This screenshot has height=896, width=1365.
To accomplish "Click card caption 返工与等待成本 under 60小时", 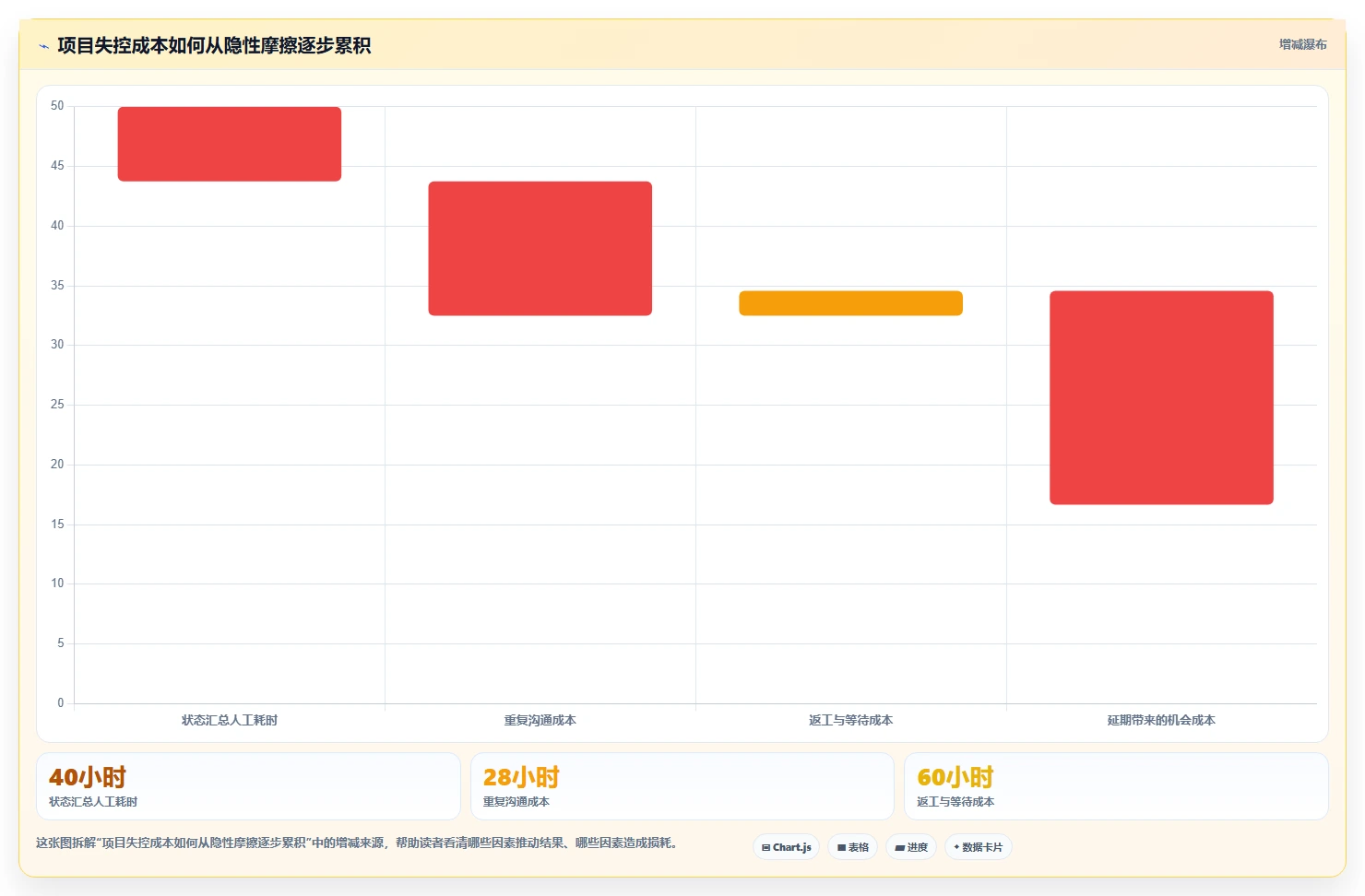I will pyautogui.click(x=955, y=802).
